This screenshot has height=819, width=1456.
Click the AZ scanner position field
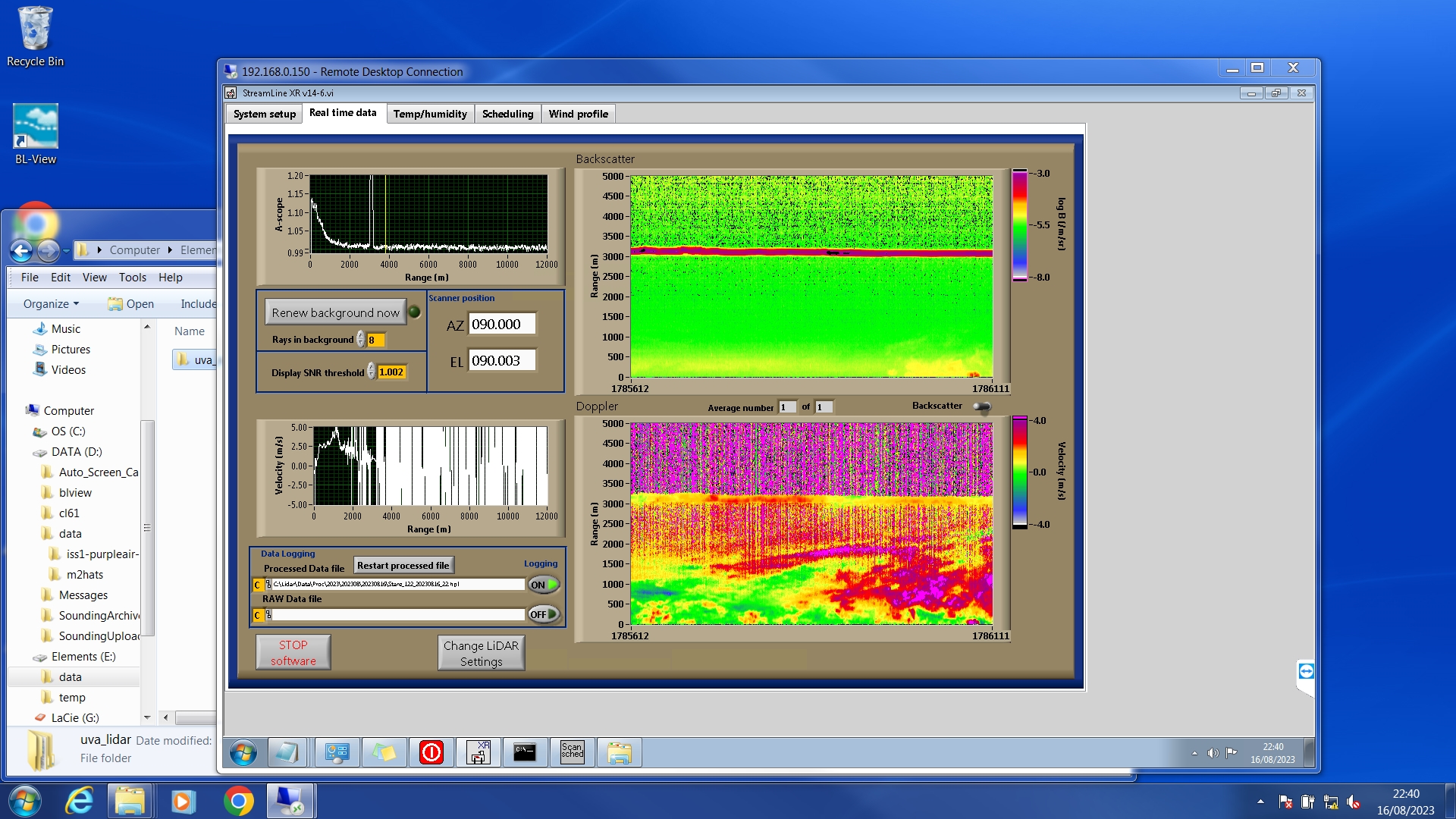tap(501, 325)
